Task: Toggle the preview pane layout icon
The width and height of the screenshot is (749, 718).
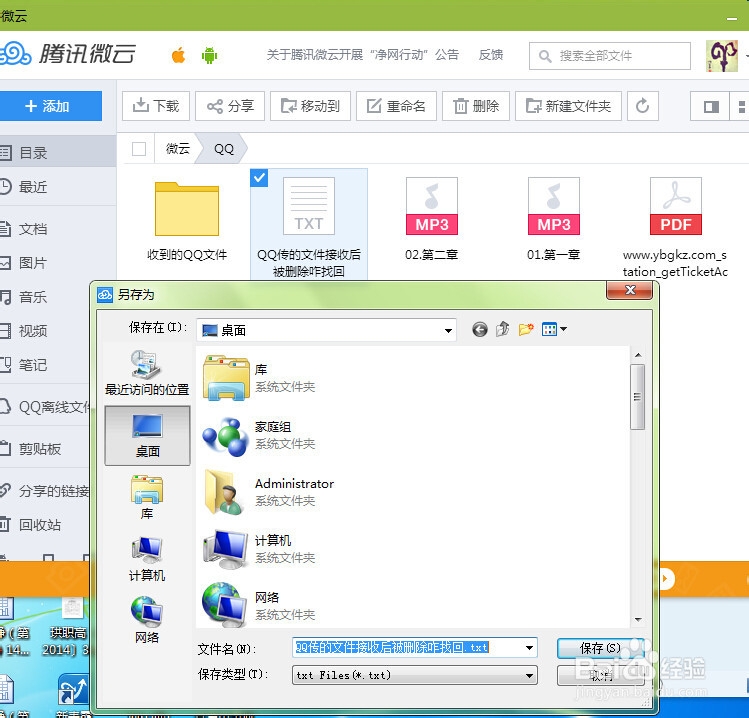Action: (x=711, y=106)
